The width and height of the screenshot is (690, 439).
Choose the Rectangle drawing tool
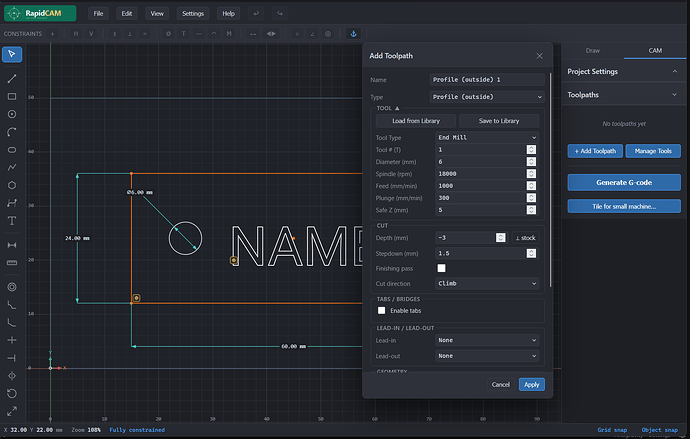pyautogui.click(x=12, y=96)
